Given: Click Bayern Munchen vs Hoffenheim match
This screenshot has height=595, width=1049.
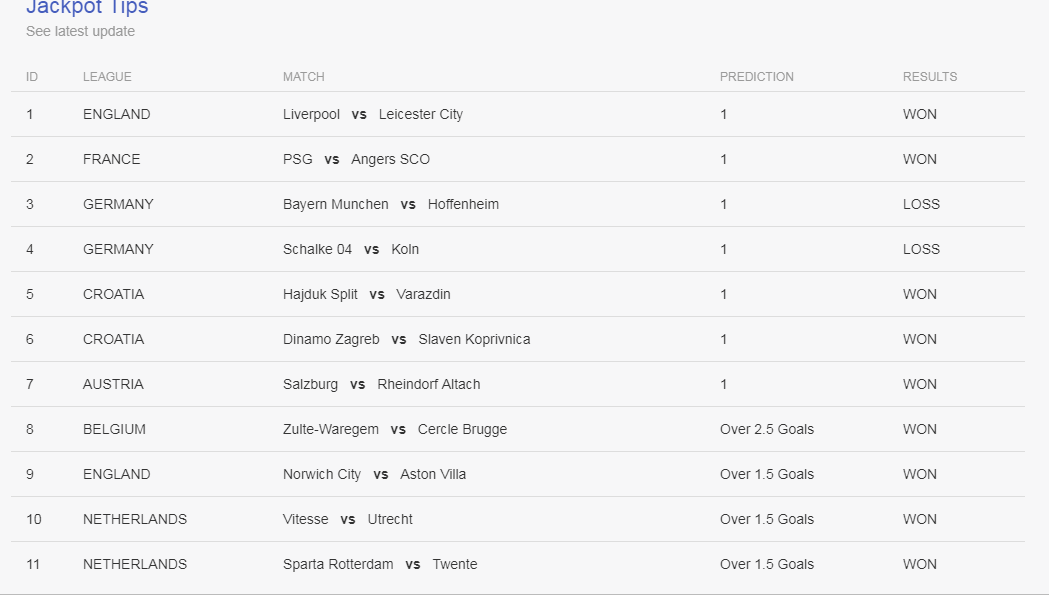Looking at the screenshot, I should pyautogui.click(x=391, y=204).
